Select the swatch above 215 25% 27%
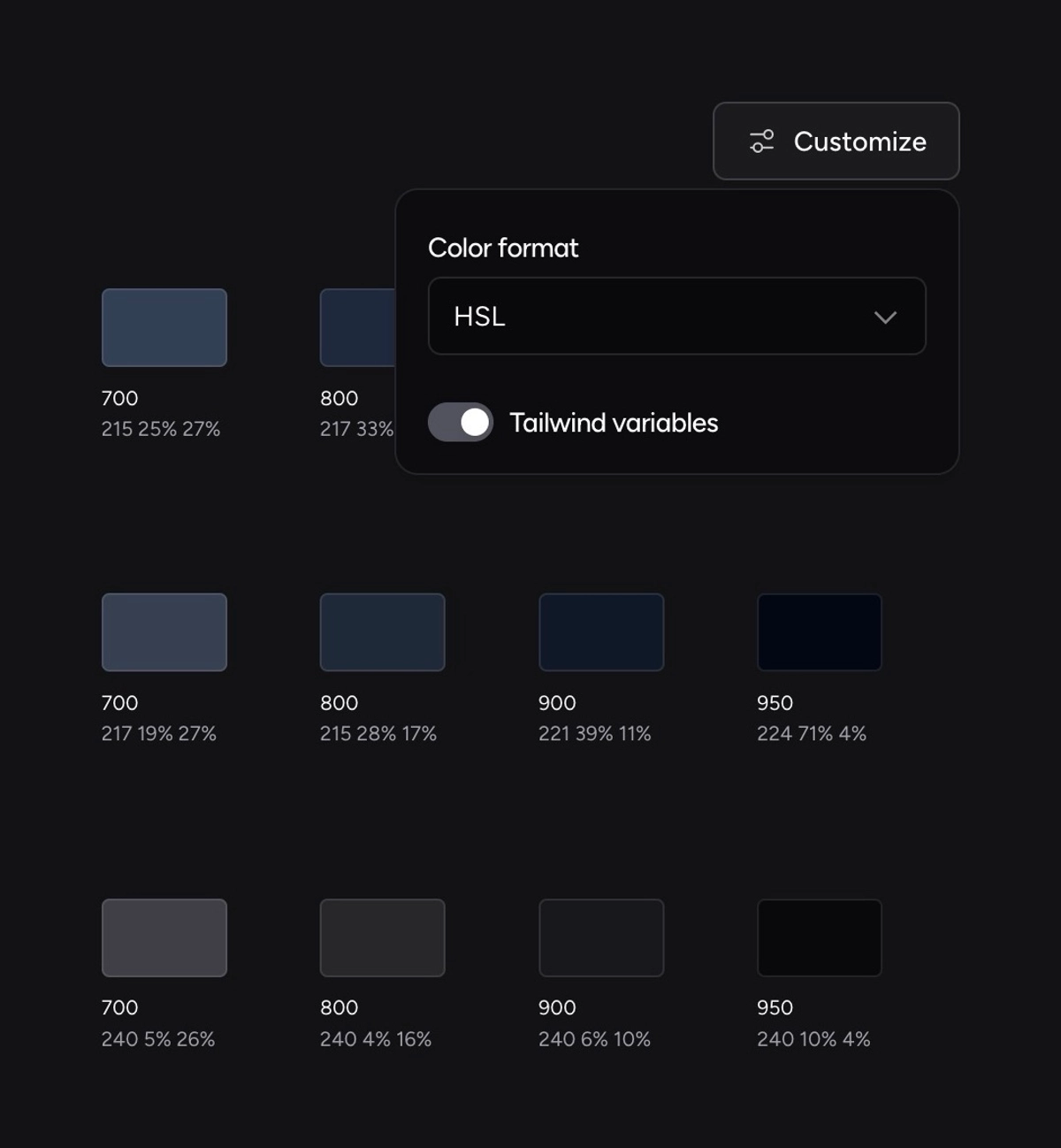Viewport: 1061px width, 1148px height. pyautogui.click(x=164, y=327)
